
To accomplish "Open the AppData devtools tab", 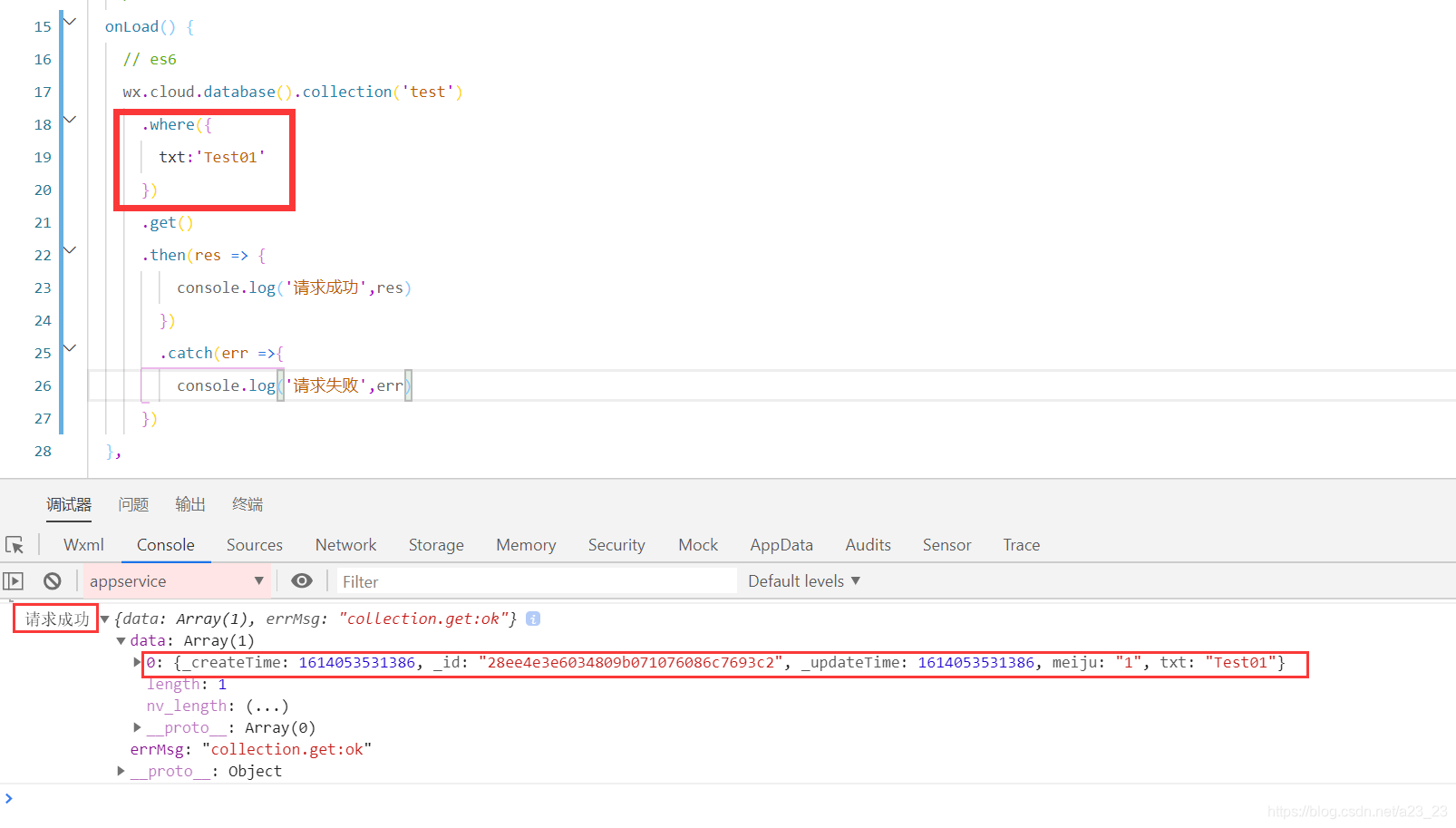I will click(781, 545).
